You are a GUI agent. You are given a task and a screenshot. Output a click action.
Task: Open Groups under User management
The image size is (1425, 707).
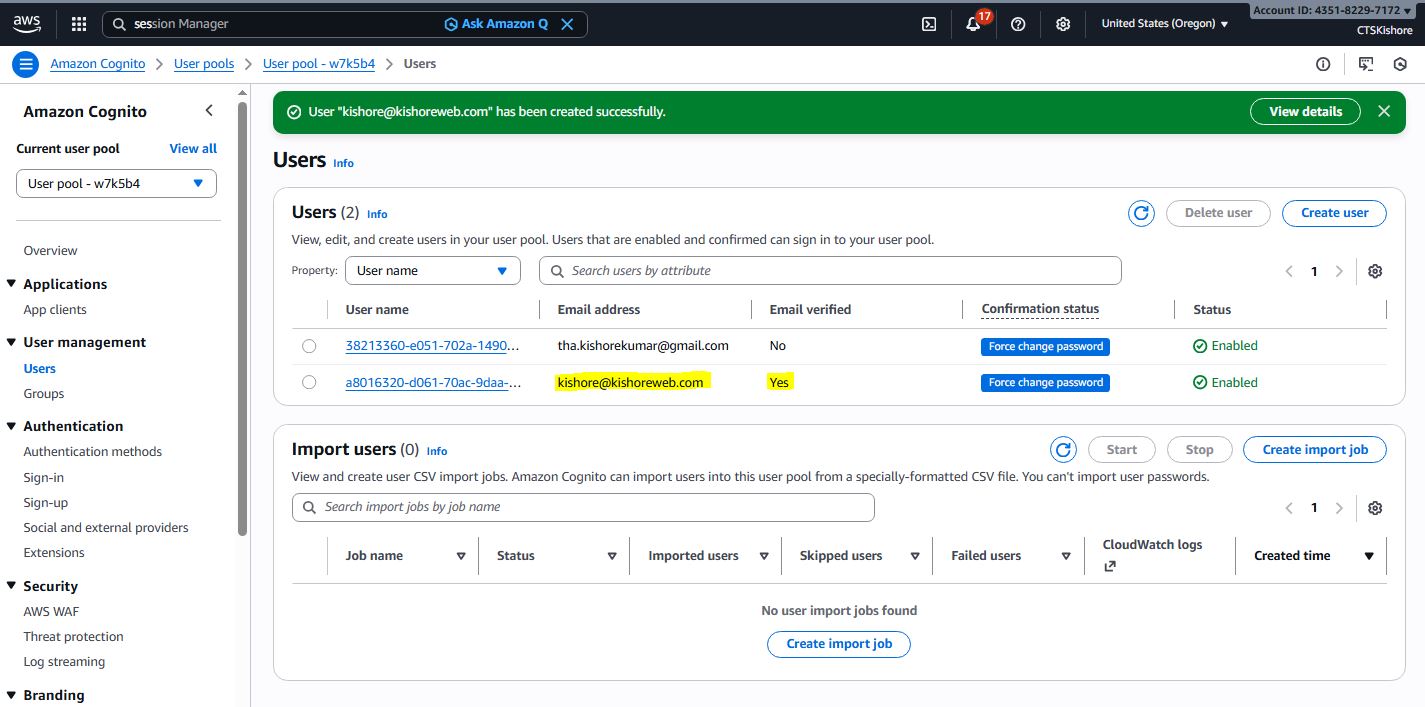pyautogui.click(x=44, y=394)
